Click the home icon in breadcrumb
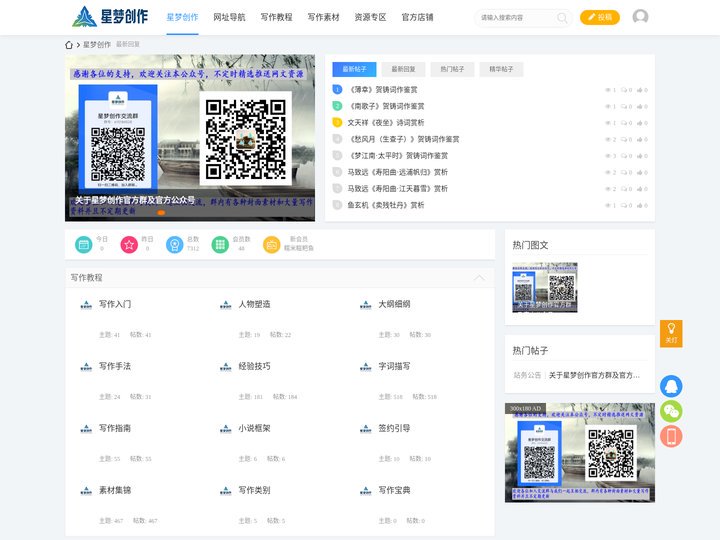Viewport: 720px width, 540px height. (x=69, y=45)
